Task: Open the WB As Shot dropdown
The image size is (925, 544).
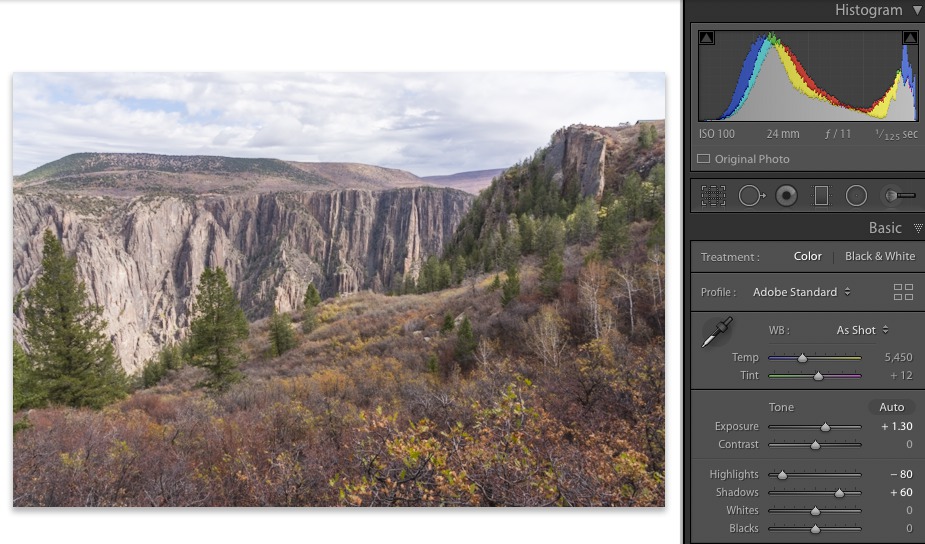Action: click(862, 330)
